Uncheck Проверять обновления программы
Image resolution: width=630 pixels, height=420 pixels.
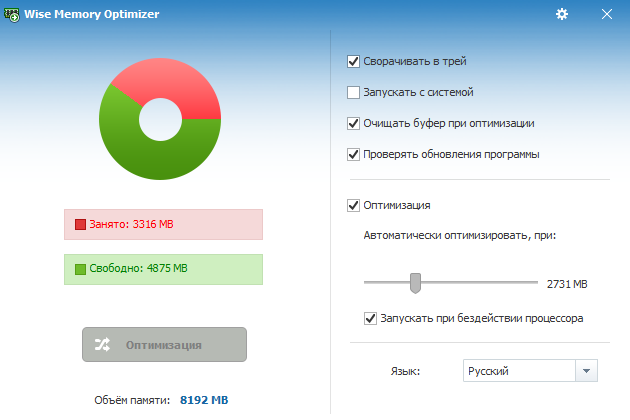click(353, 154)
